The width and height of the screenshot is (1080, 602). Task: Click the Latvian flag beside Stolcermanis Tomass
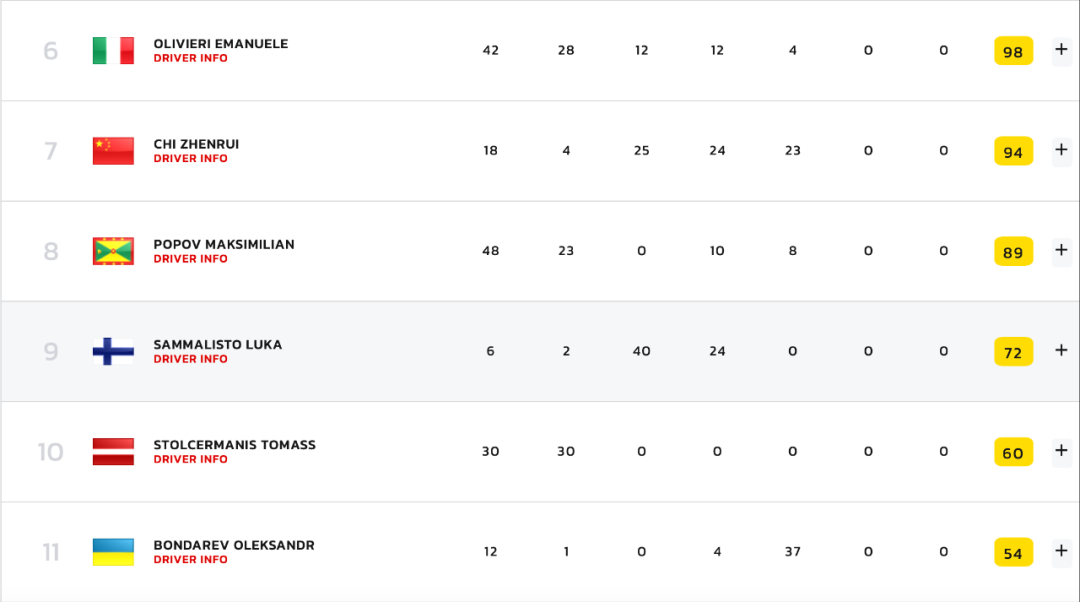click(113, 452)
